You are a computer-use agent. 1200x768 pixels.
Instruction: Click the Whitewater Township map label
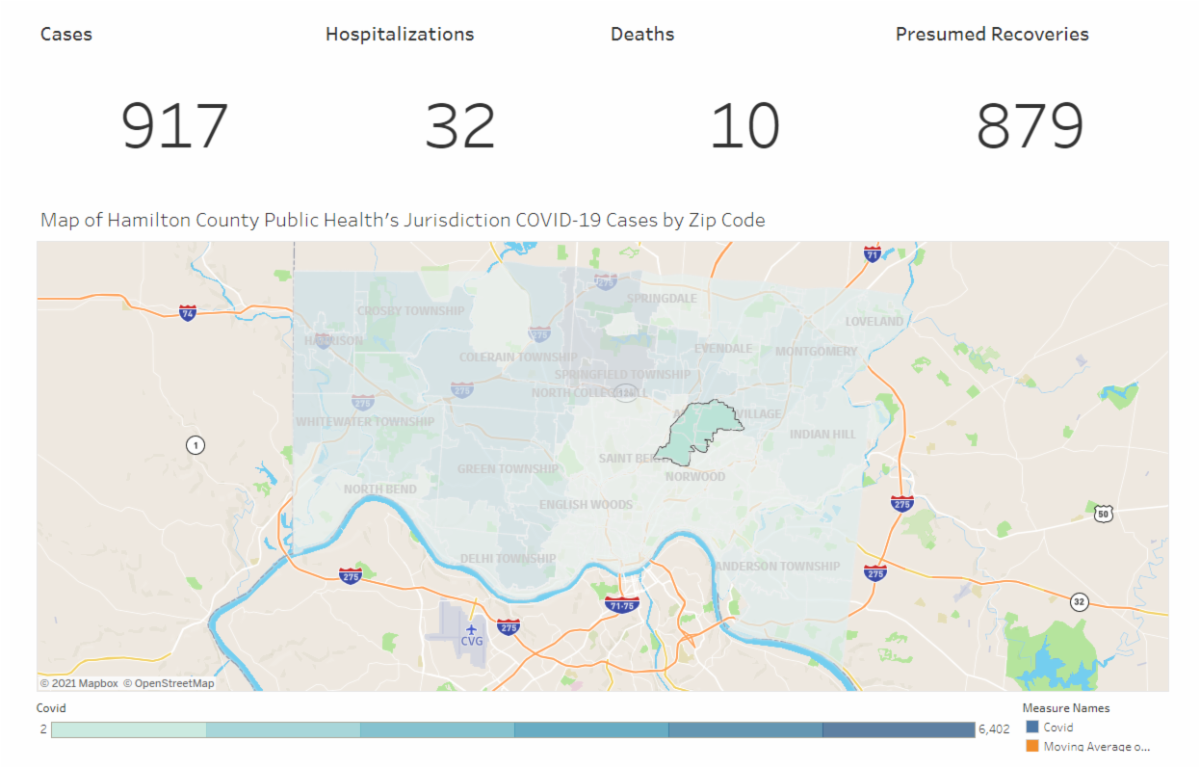click(x=365, y=422)
